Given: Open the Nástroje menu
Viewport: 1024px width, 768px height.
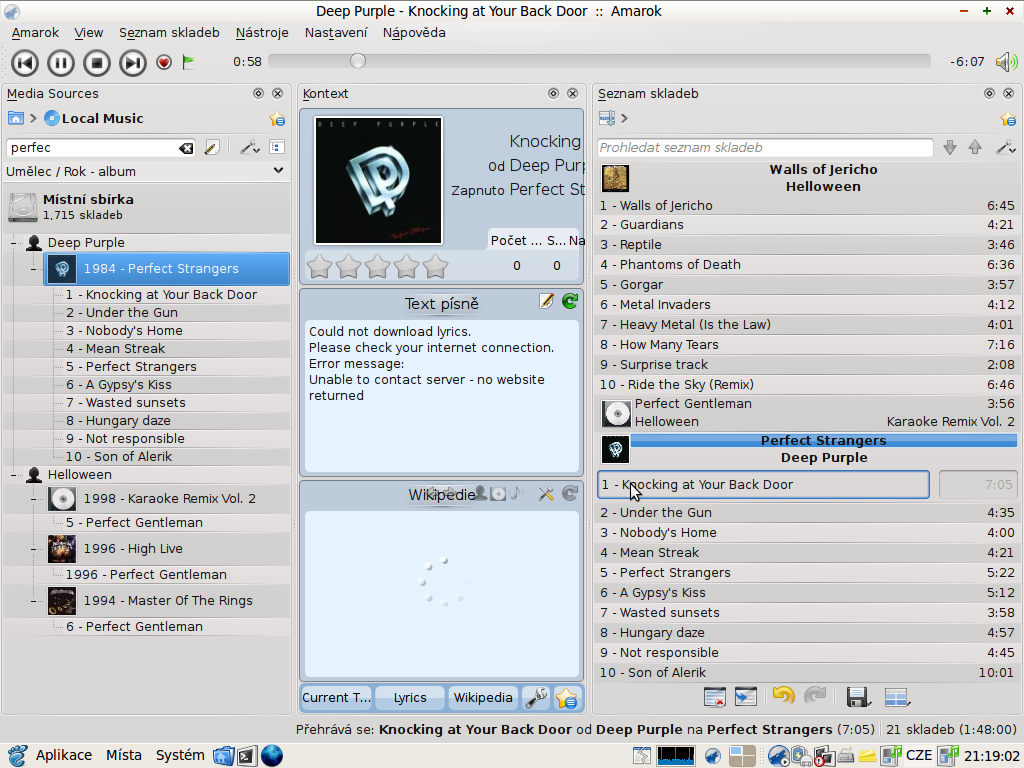Looking at the screenshot, I should coord(262,33).
